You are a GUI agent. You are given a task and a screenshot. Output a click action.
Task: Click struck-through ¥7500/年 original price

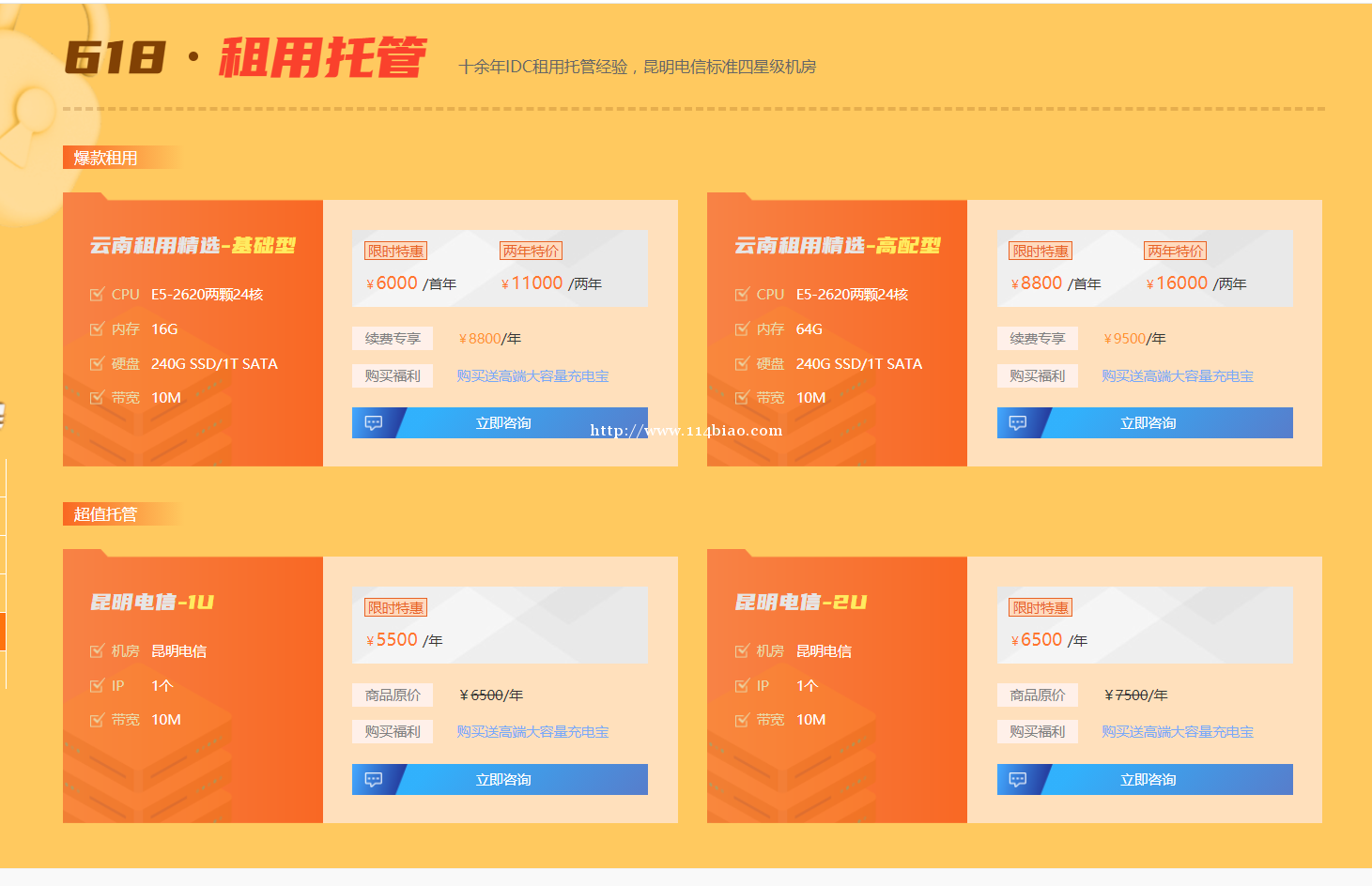coord(1136,695)
